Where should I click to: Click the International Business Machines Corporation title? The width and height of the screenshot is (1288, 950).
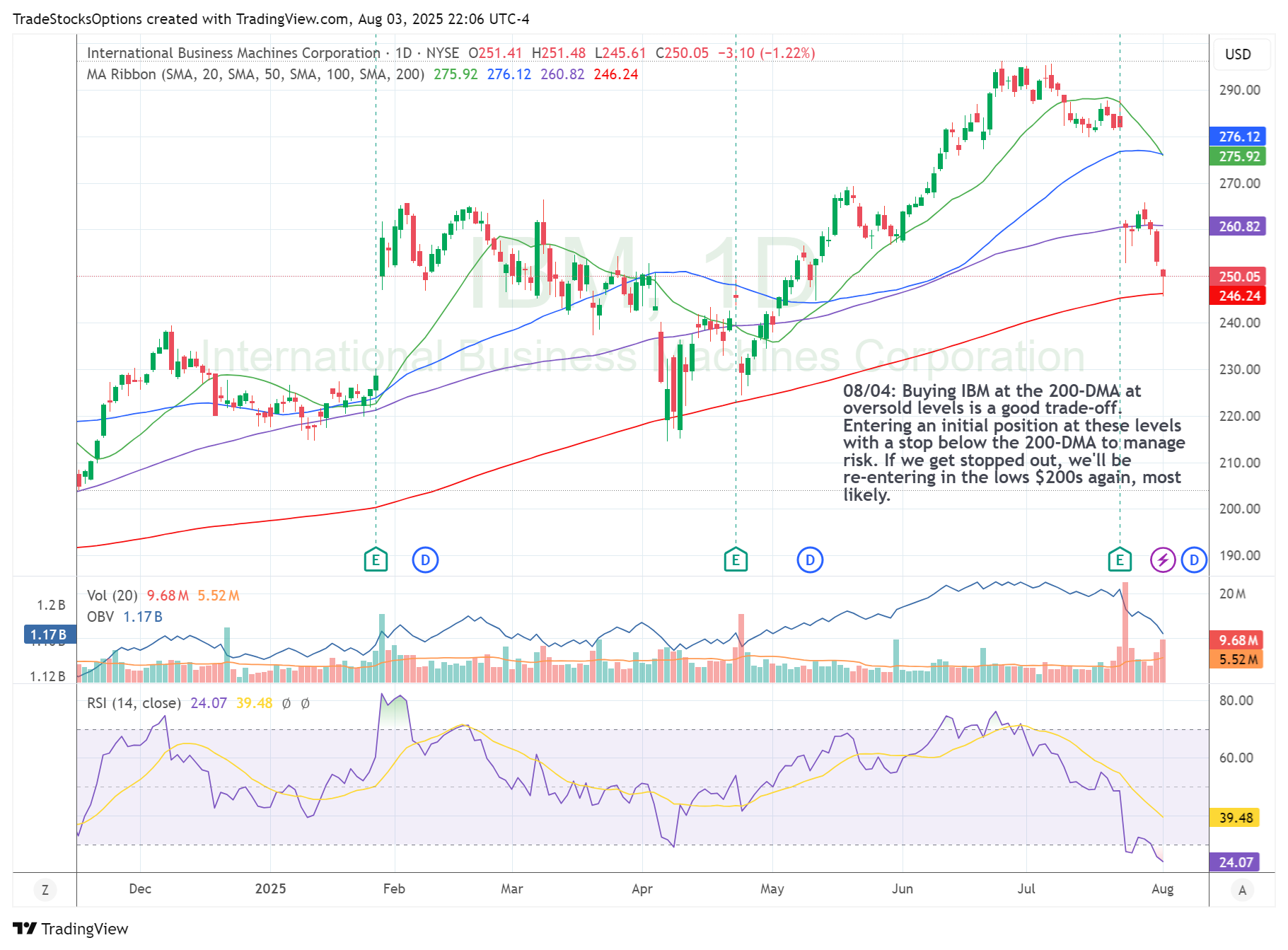click(x=233, y=53)
